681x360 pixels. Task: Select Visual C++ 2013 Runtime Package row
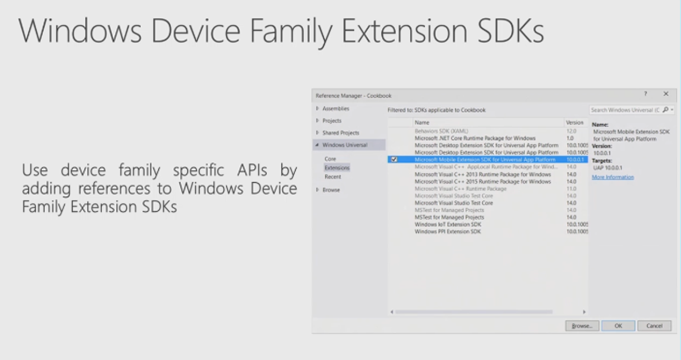[x=488, y=174]
